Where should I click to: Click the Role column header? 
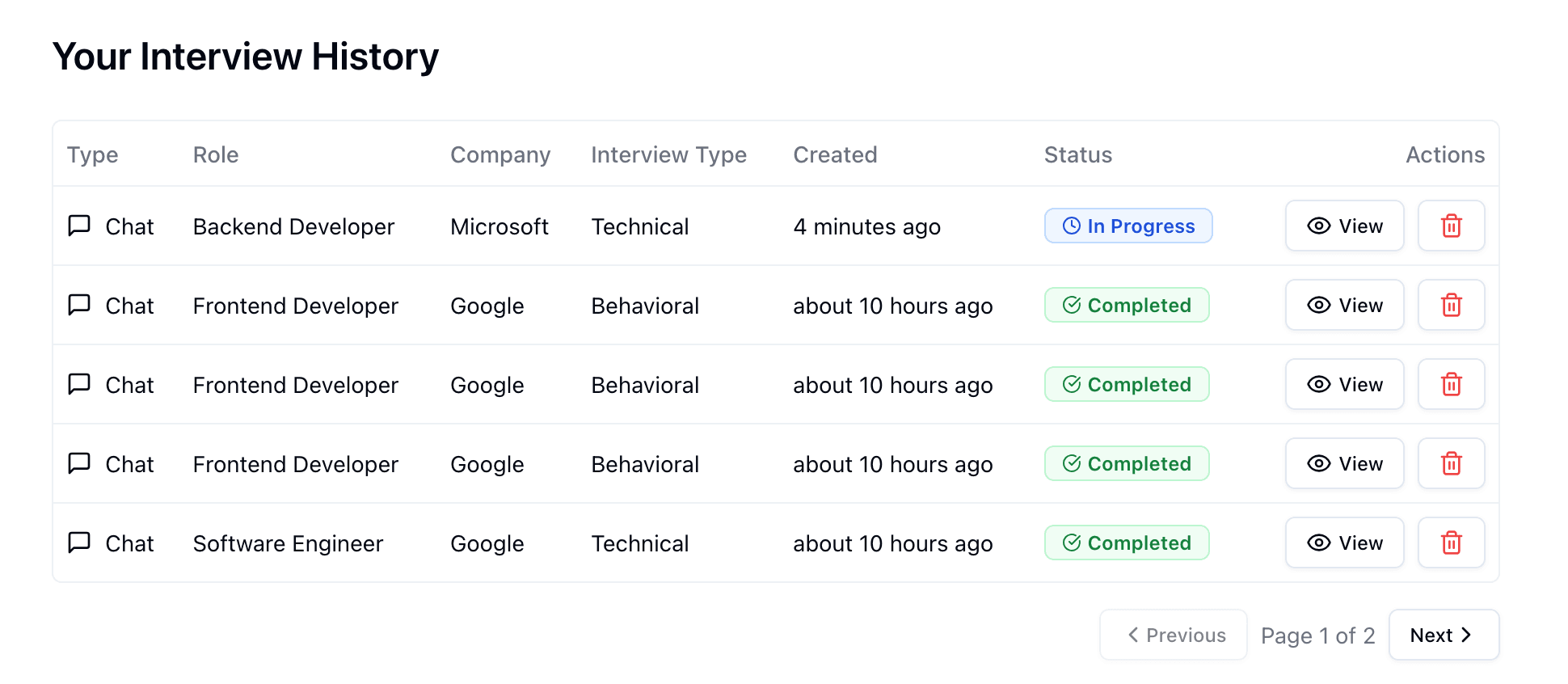point(216,154)
